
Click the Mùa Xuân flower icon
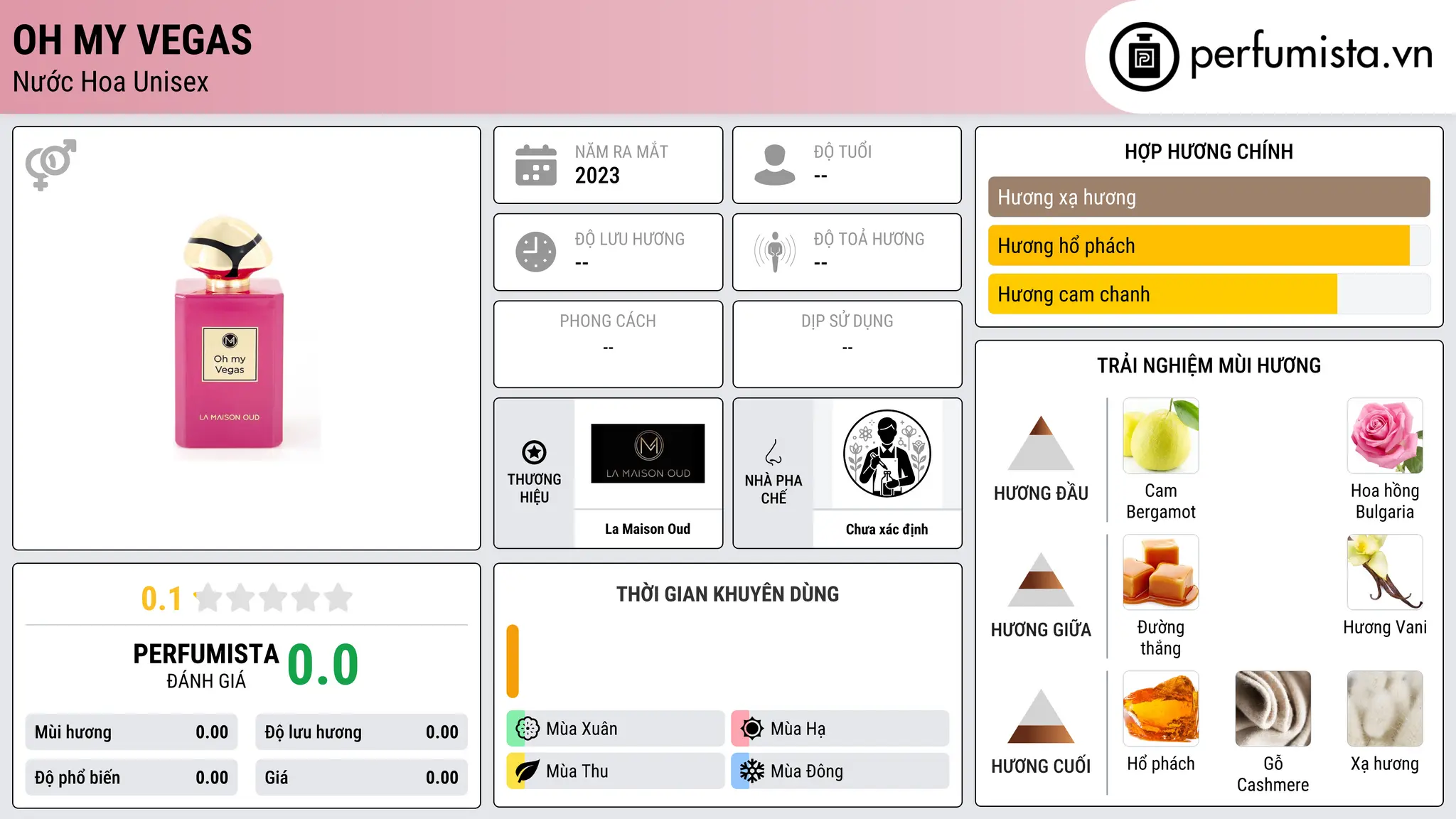528,729
